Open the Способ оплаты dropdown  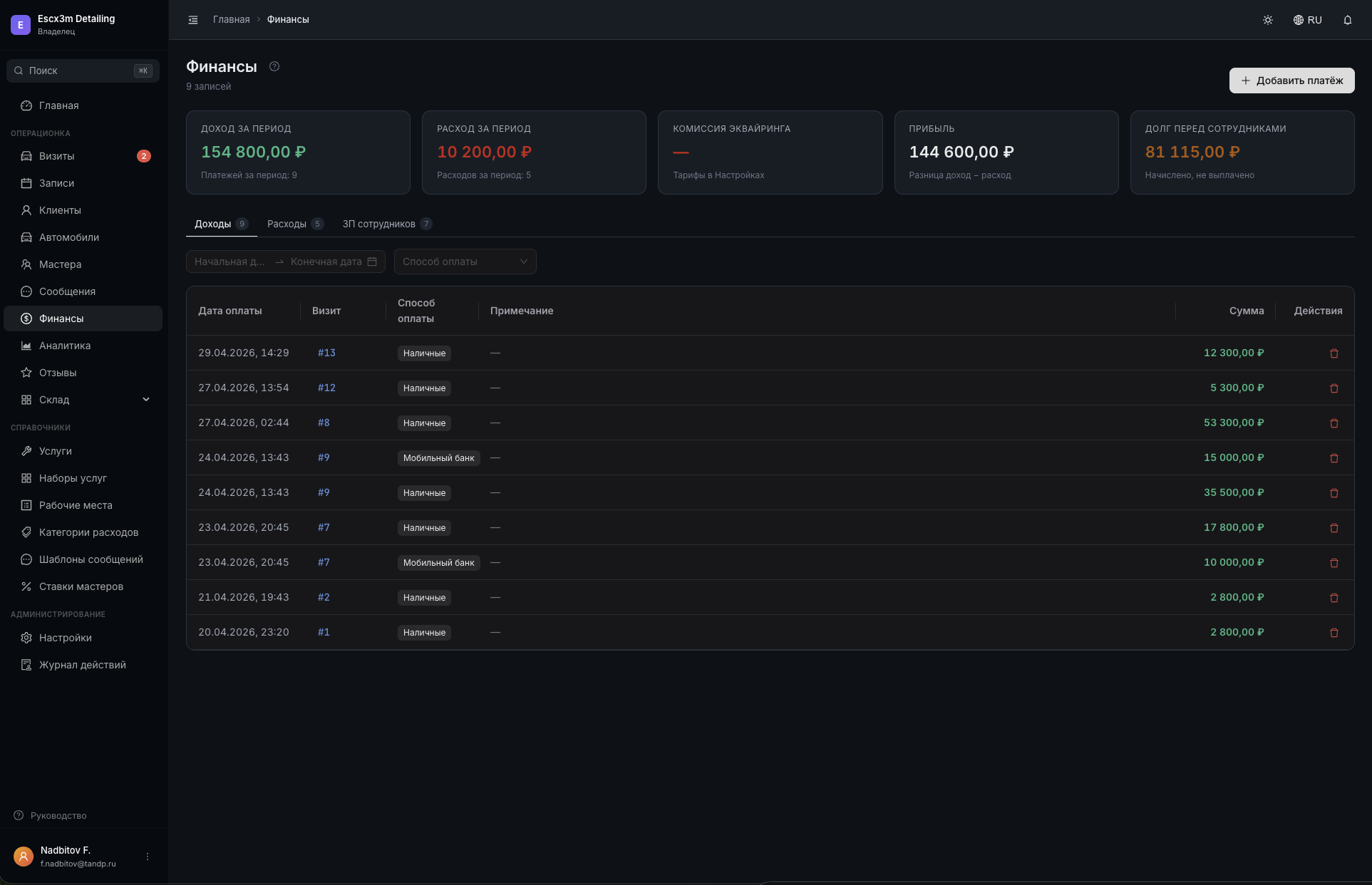coord(465,262)
